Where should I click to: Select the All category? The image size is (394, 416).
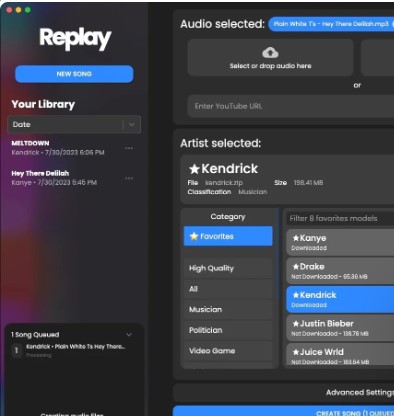(228, 289)
